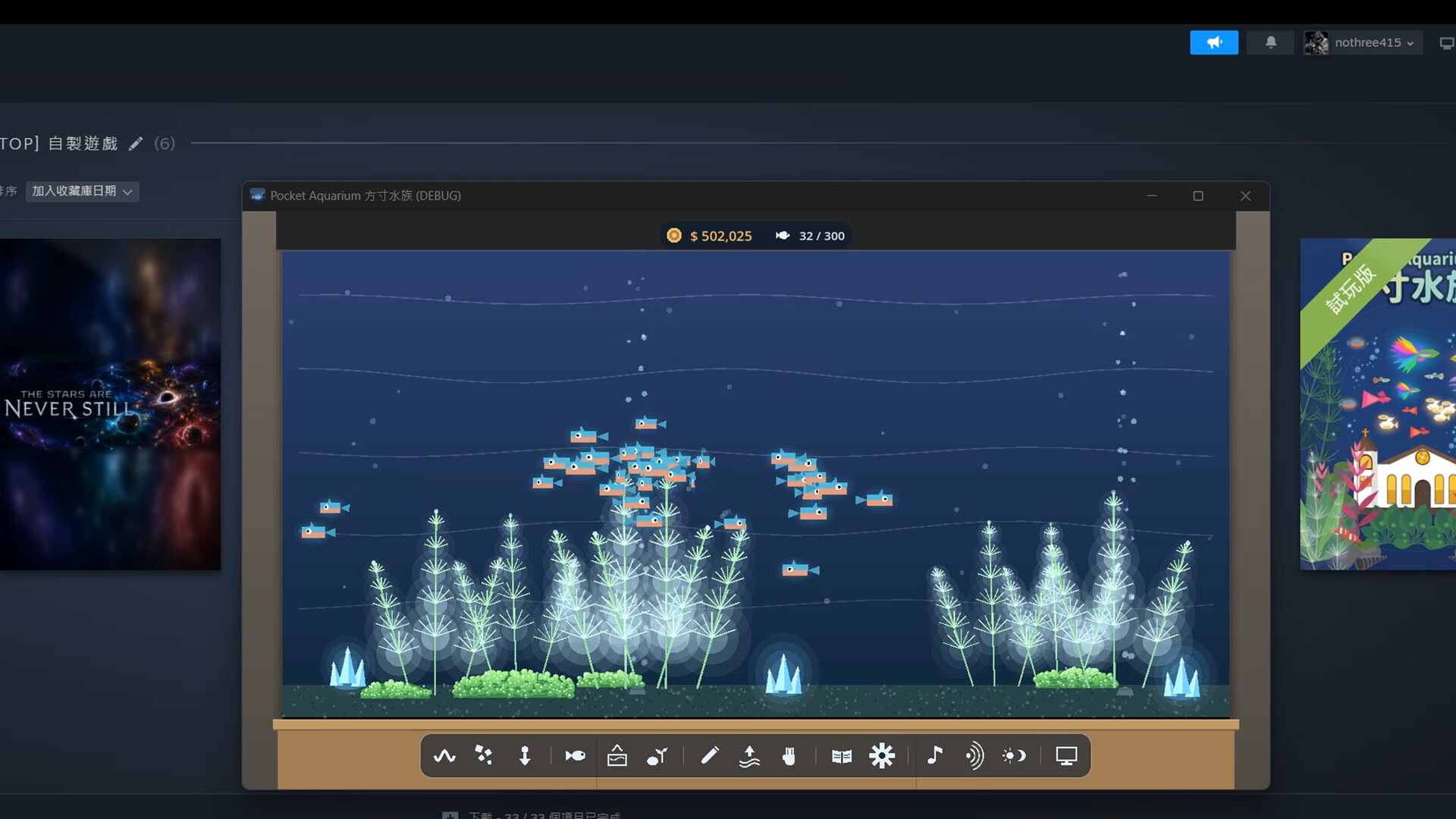Image resolution: width=1456 pixels, height=819 pixels.
Task: Select the plant and rock decoration icon
Action: pos(657,756)
